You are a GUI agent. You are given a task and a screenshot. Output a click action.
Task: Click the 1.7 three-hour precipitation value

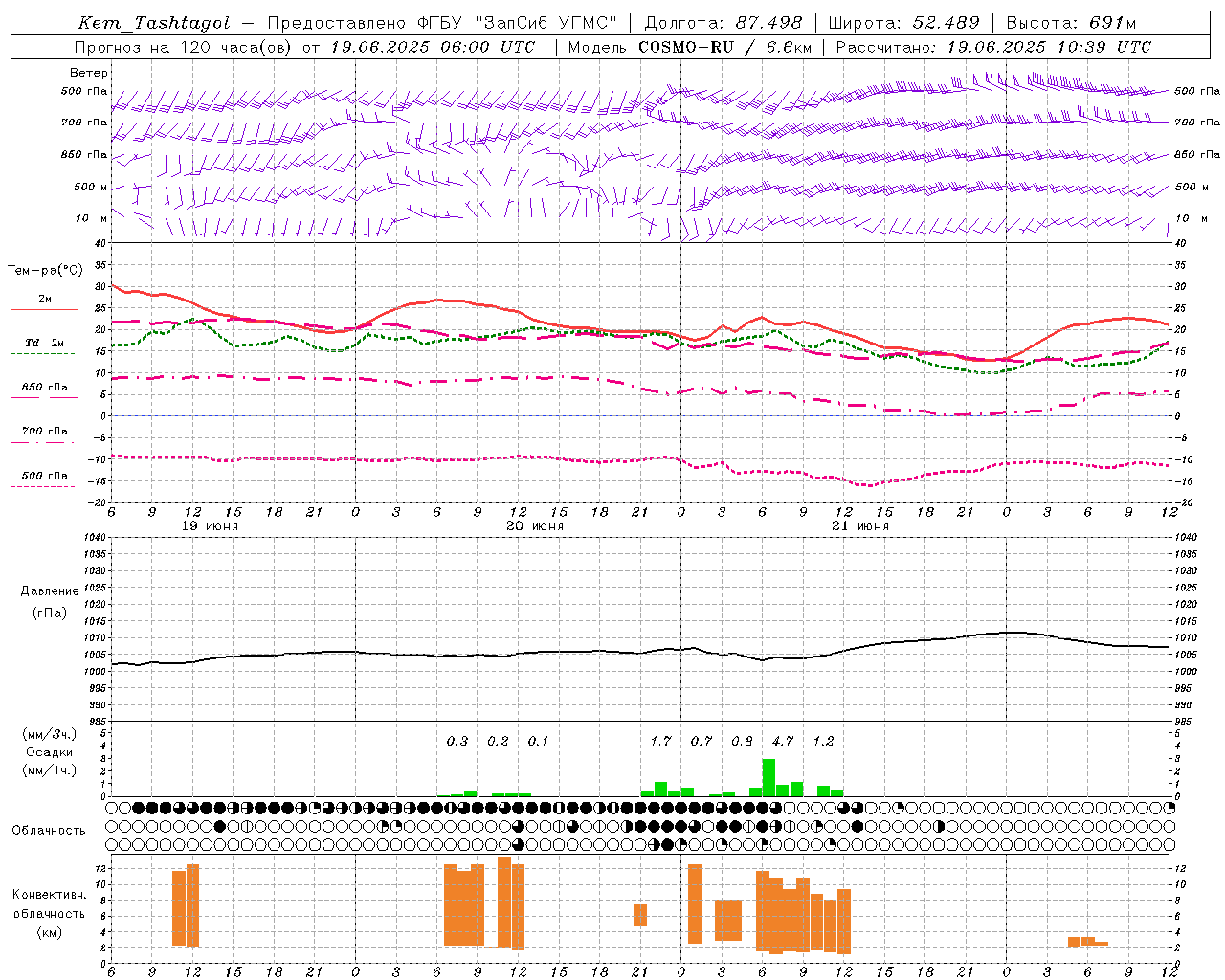pyautogui.click(x=660, y=741)
